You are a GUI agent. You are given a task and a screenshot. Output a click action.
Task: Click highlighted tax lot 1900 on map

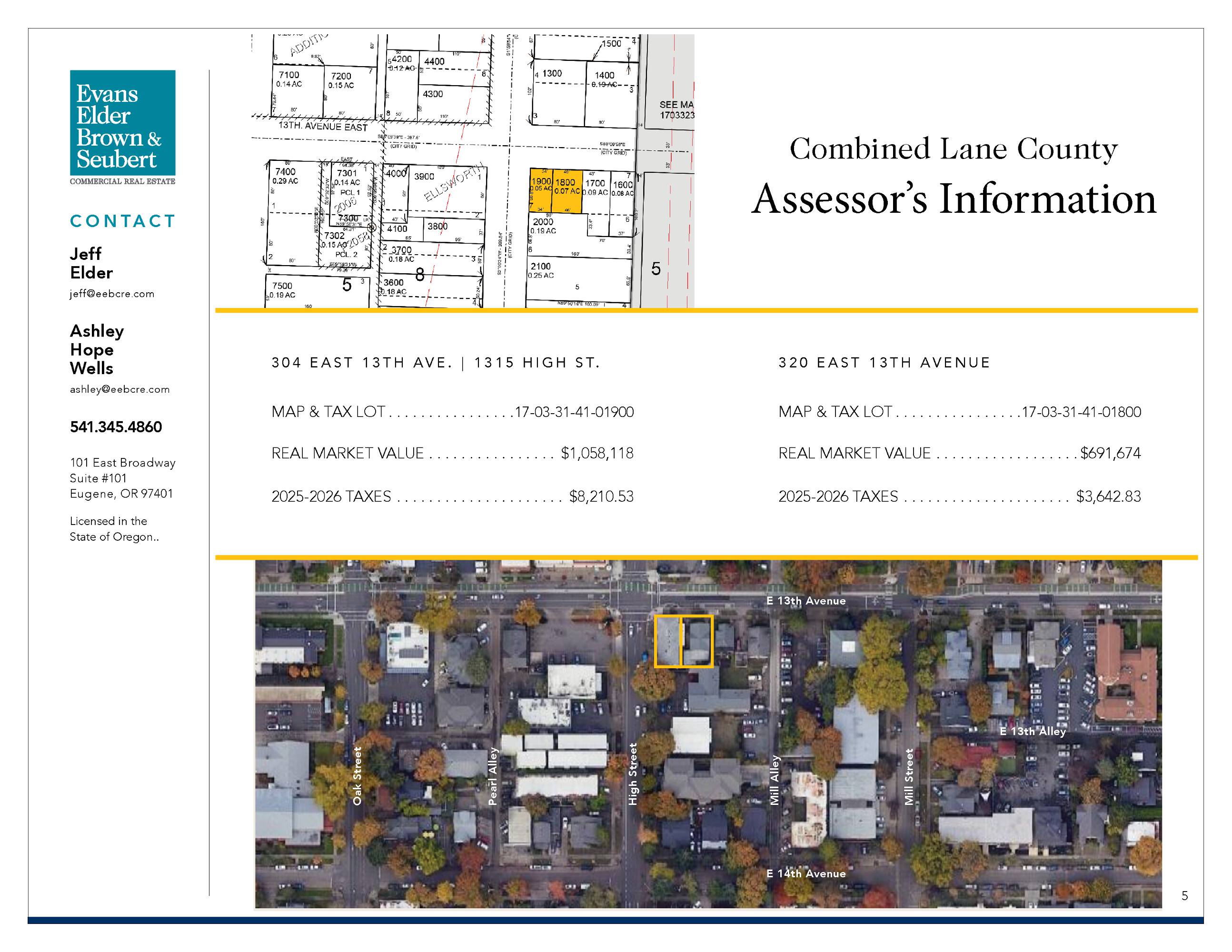(x=540, y=190)
